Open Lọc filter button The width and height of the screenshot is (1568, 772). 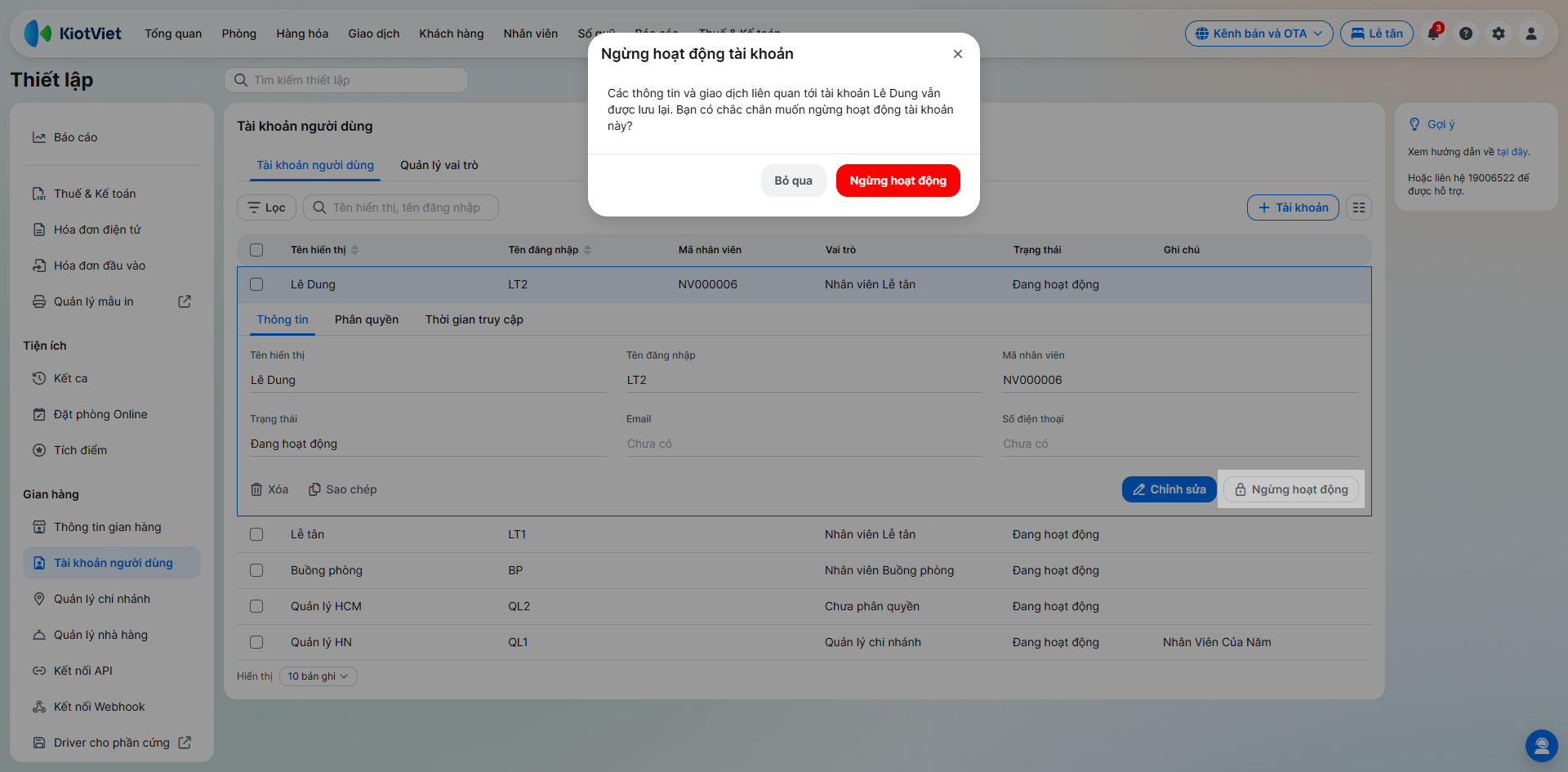point(266,208)
